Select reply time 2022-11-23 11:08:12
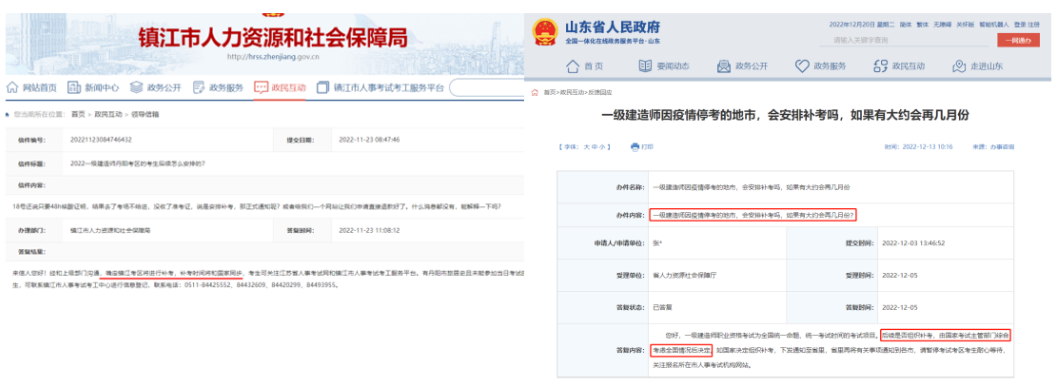 pos(368,230)
